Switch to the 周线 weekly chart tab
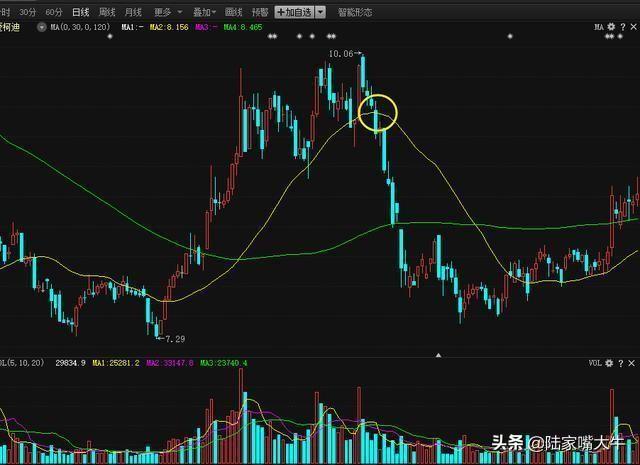The image size is (640, 465). click(106, 12)
